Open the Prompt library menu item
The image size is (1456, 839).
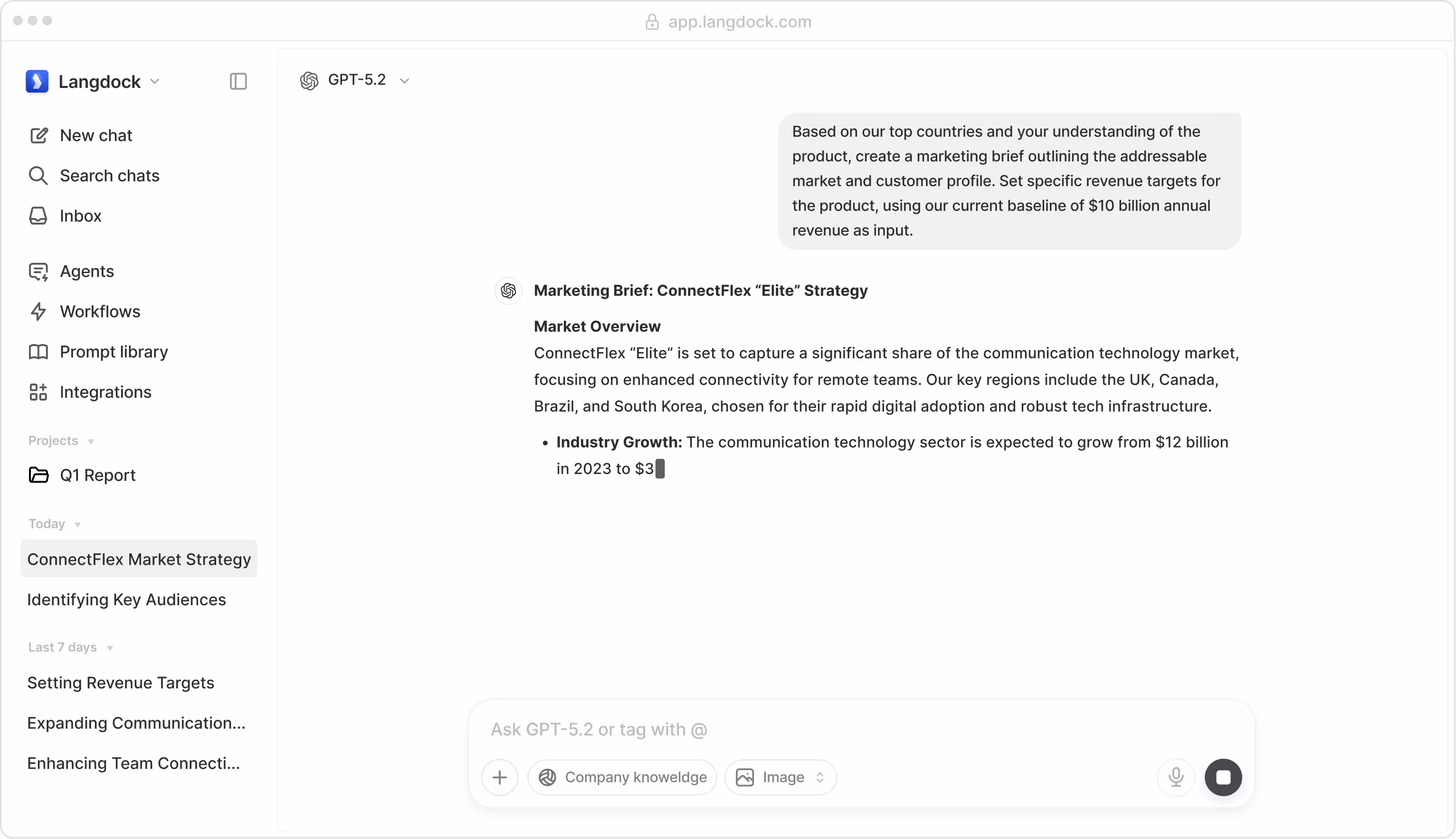click(114, 352)
